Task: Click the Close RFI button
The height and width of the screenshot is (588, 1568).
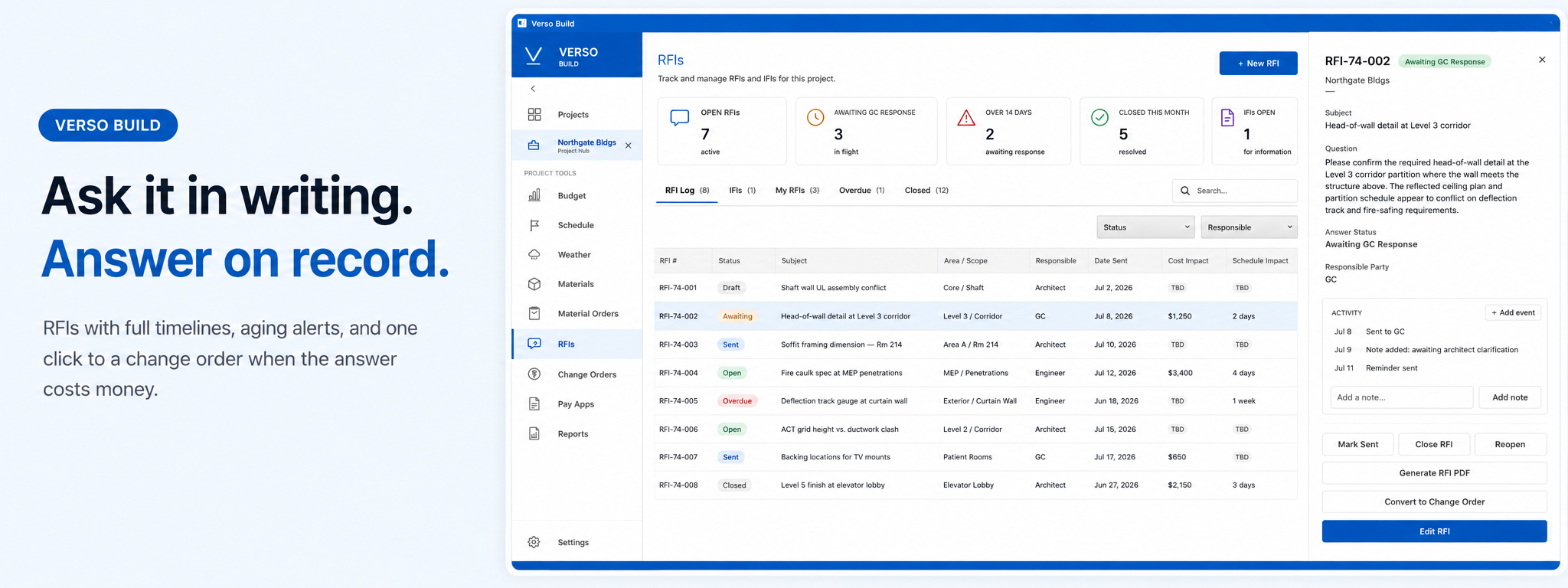Action: [1433, 444]
